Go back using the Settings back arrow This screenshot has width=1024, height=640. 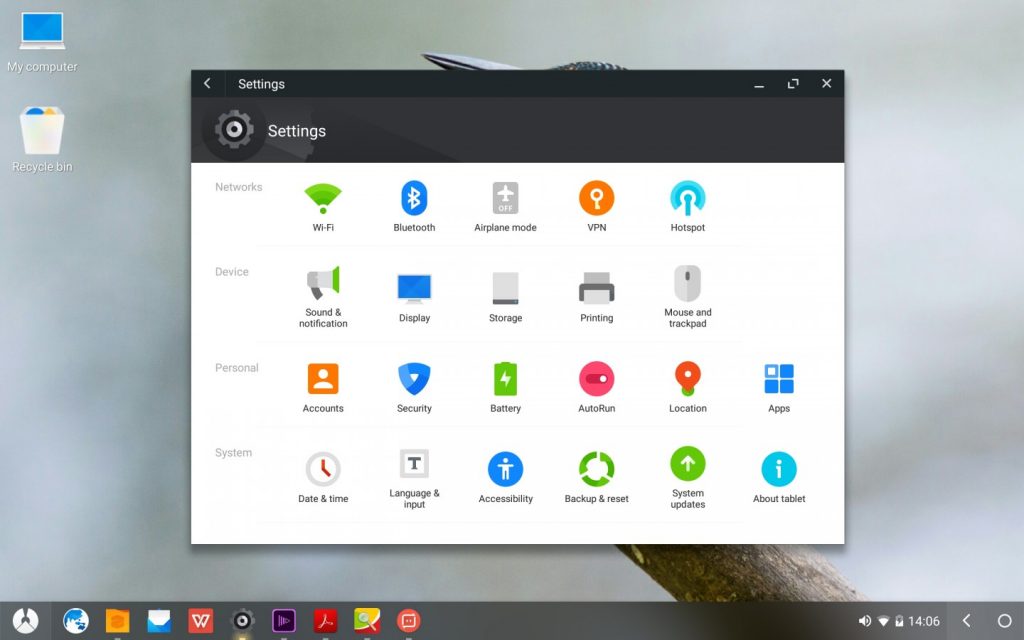coord(207,84)
